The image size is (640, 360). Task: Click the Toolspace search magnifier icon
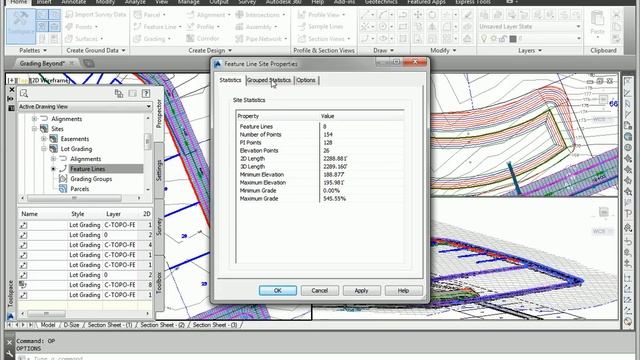click(24, 93)
